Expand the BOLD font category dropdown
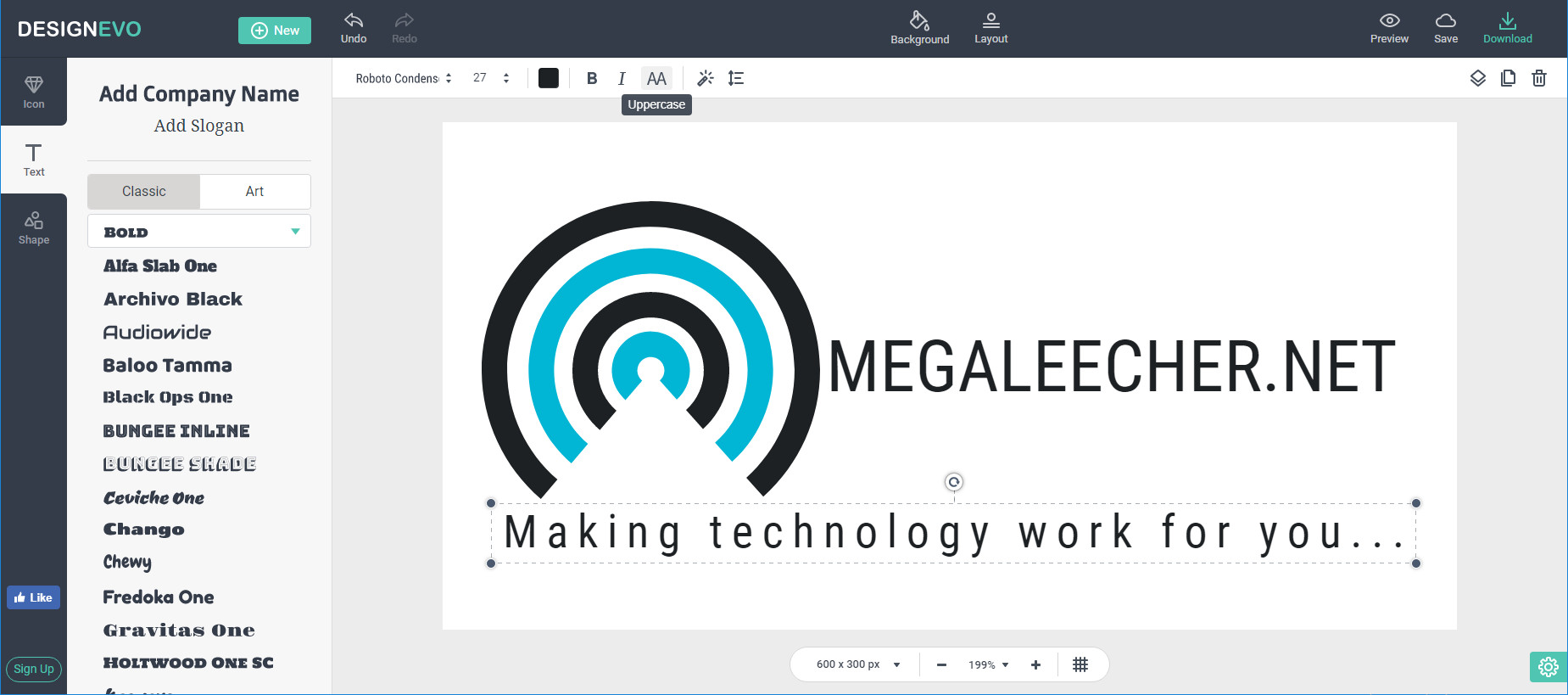The image size is (1568, 695). (199, 231)
